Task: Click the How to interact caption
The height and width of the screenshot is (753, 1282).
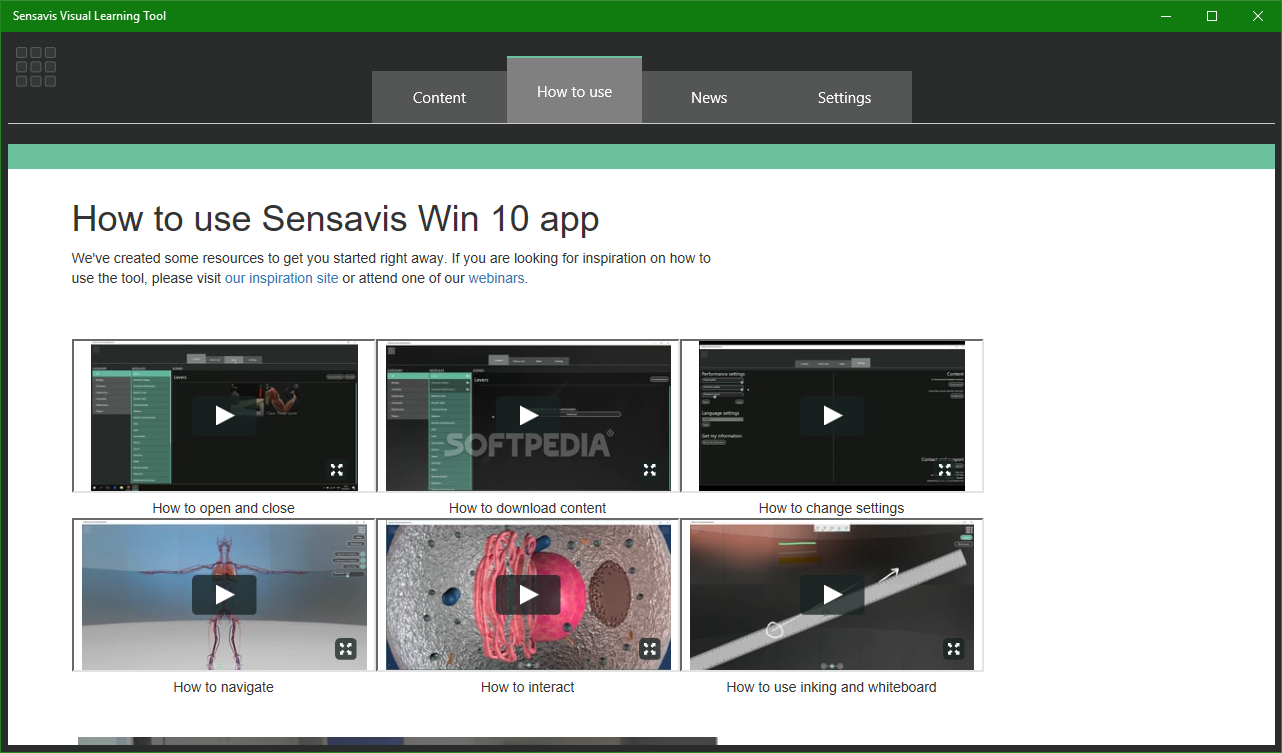Action: pos(528,687)
